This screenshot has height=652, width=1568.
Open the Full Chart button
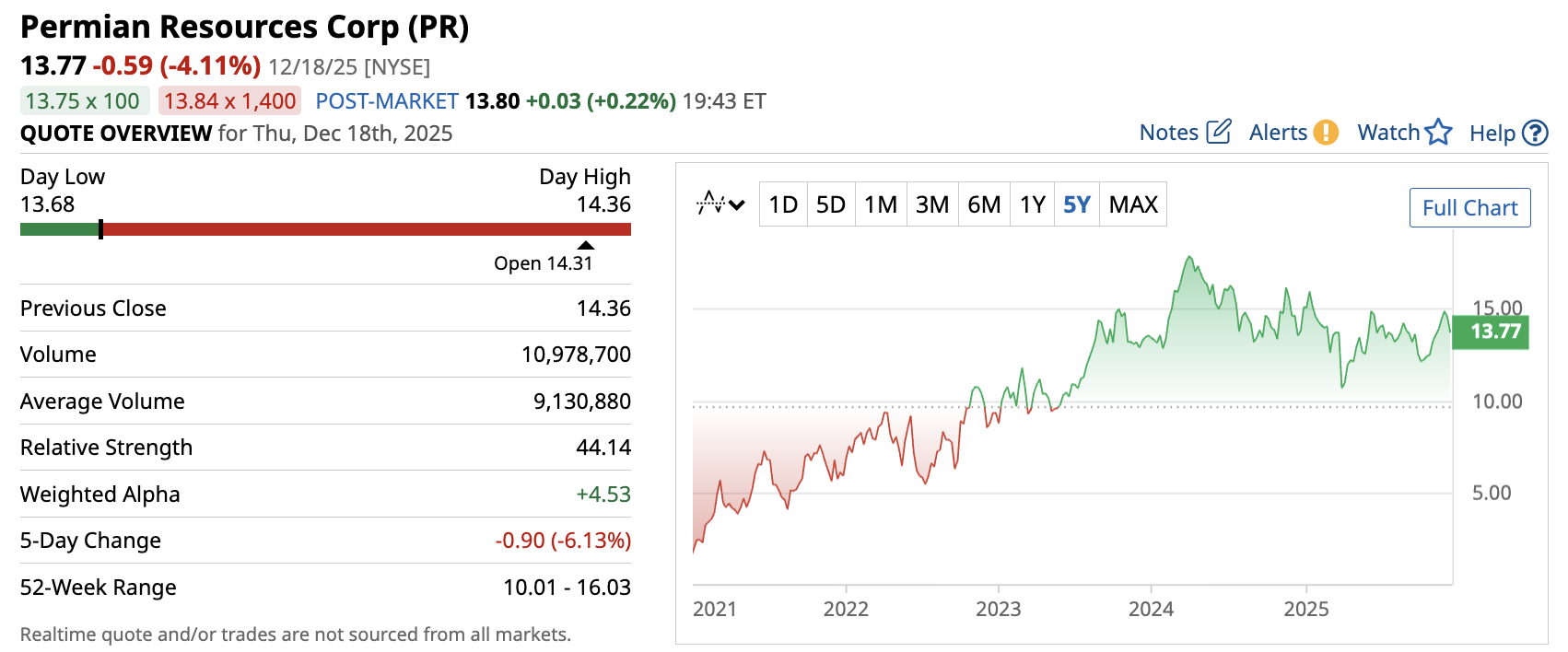click(1469, 208)
